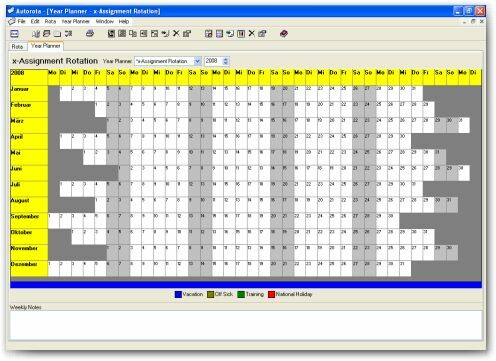Click the first blue toolbar icon
The image size is (496, 361).
15,33
